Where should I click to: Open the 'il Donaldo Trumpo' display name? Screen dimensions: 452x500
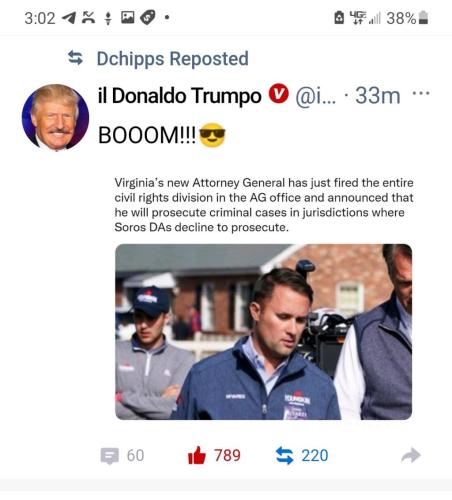click(179, 96)
